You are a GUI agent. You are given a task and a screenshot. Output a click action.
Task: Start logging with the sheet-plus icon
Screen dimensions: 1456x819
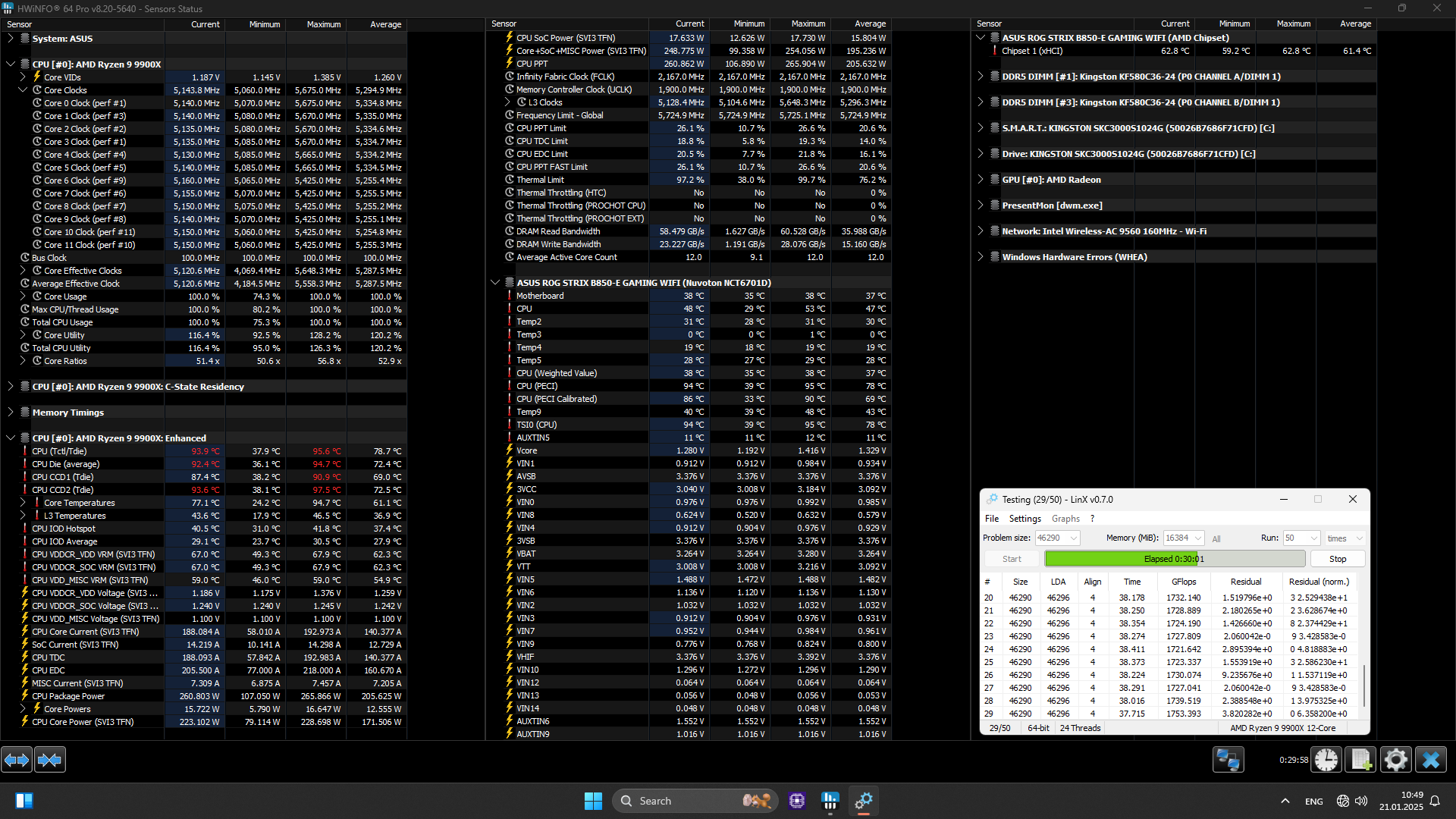pos(1360,760)
